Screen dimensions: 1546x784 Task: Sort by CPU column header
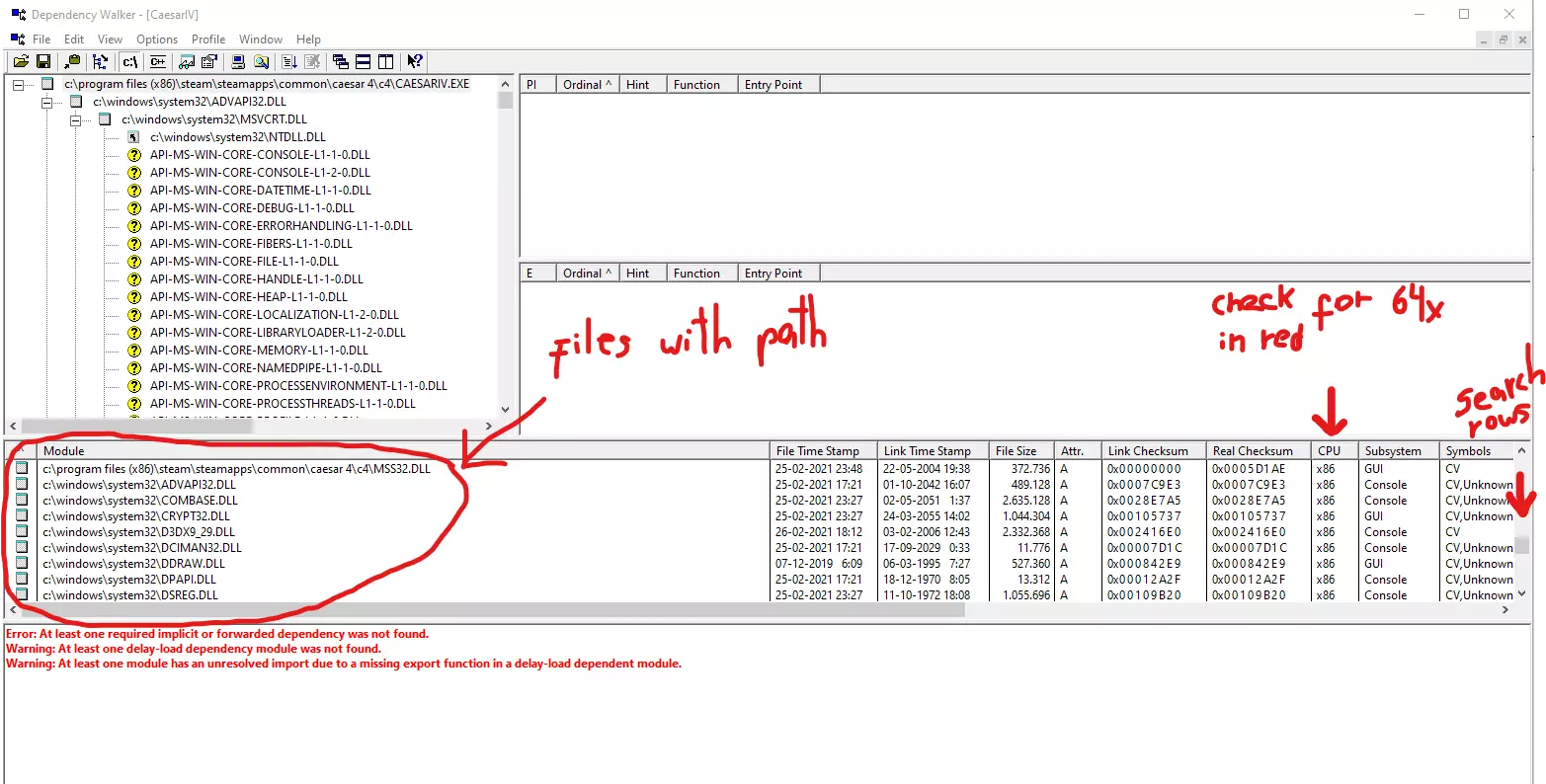coord(1336,451)
